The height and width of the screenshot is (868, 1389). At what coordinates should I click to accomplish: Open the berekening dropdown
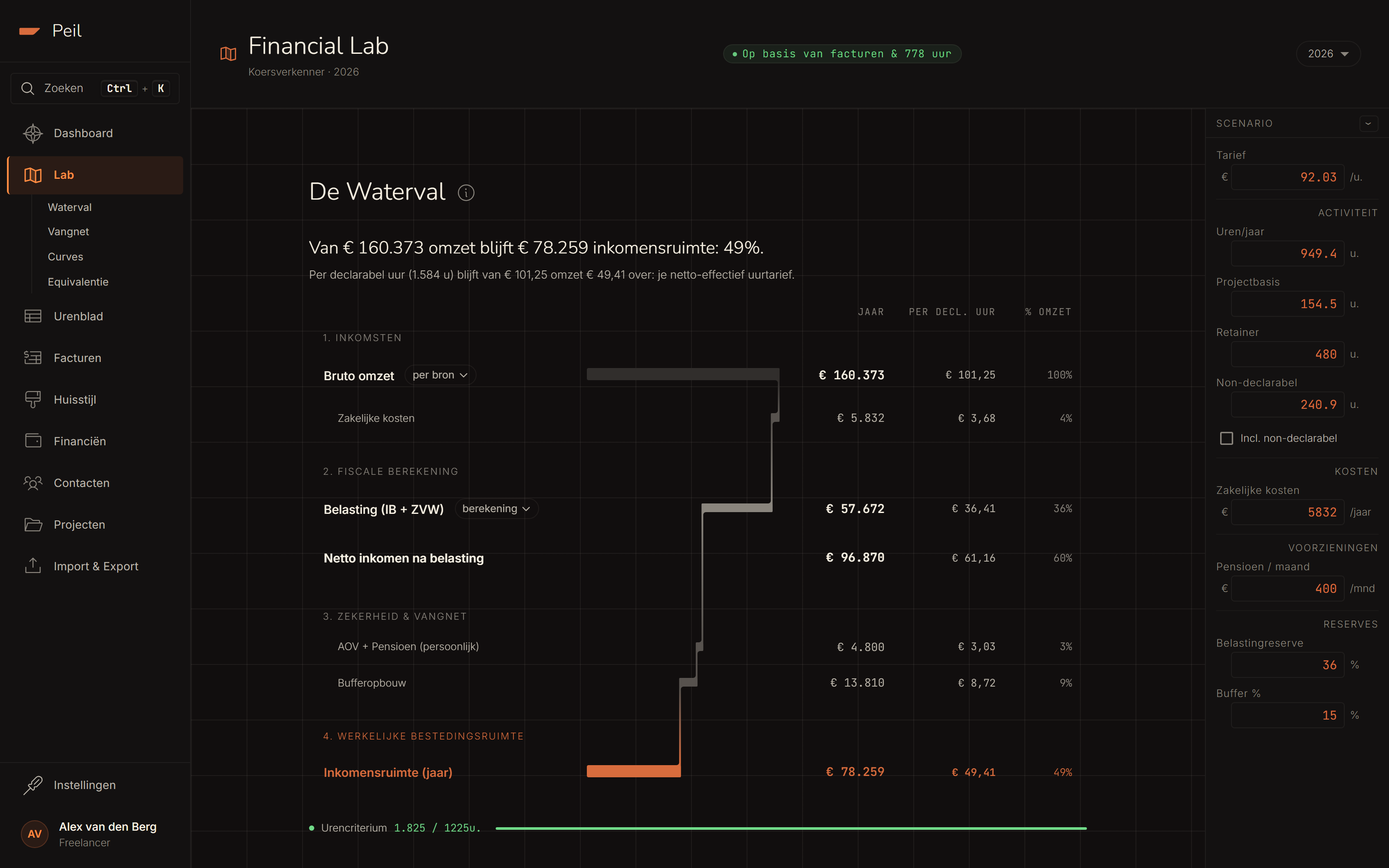pos(497,509)
